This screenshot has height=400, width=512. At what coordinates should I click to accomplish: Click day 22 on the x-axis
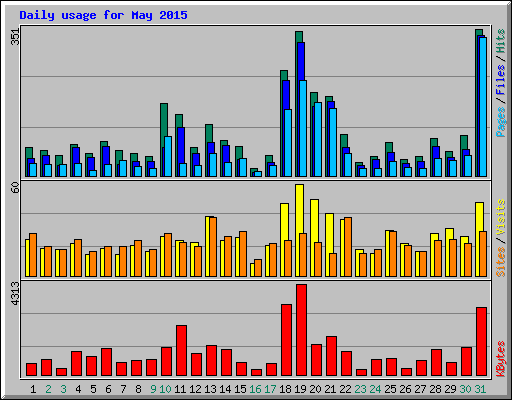pos(345,389)
